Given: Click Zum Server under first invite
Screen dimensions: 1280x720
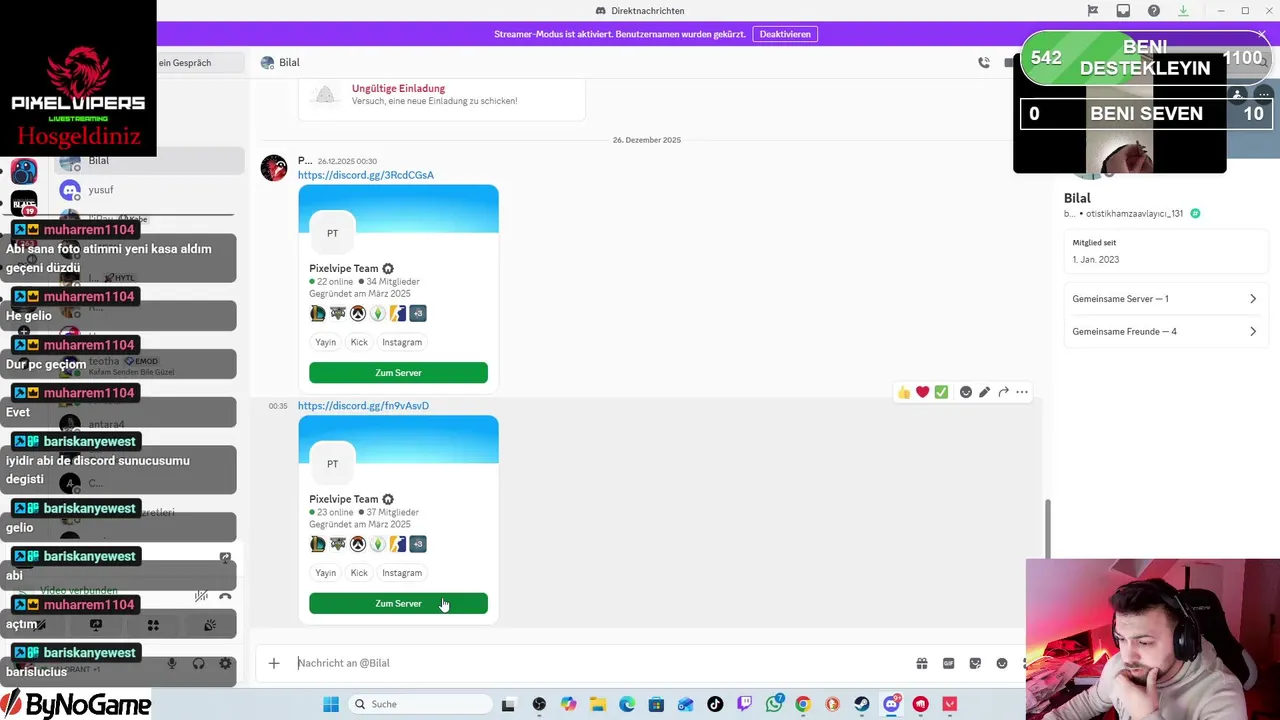Looking at the screenshot, I should (398, 372).
